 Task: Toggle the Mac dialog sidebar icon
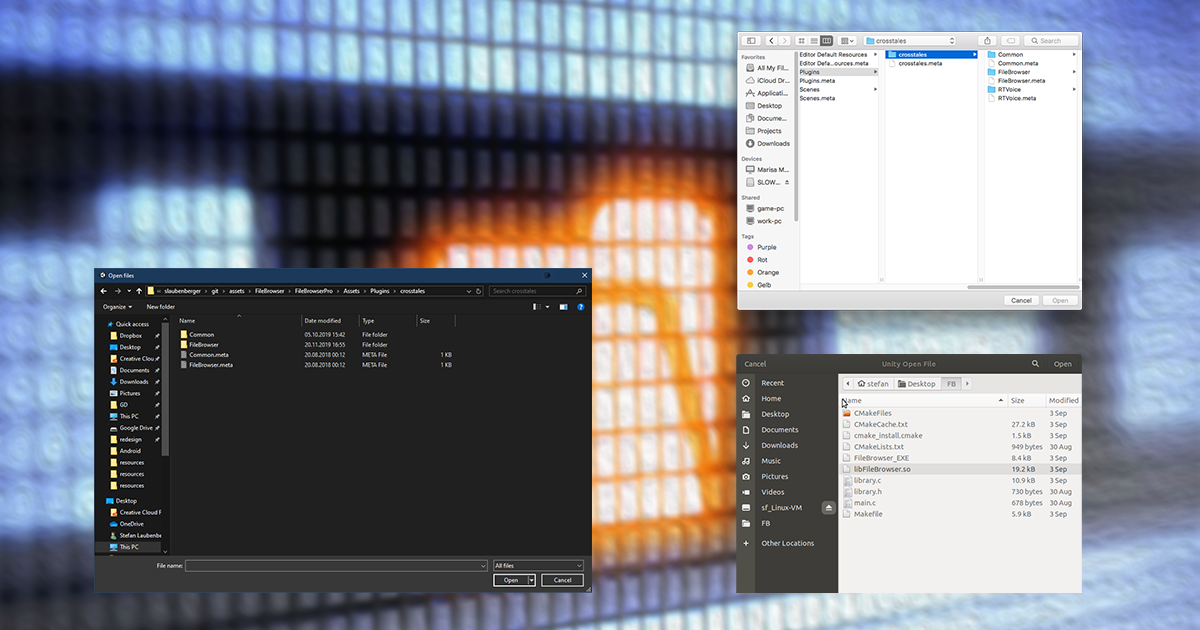[x=751, y=41]
